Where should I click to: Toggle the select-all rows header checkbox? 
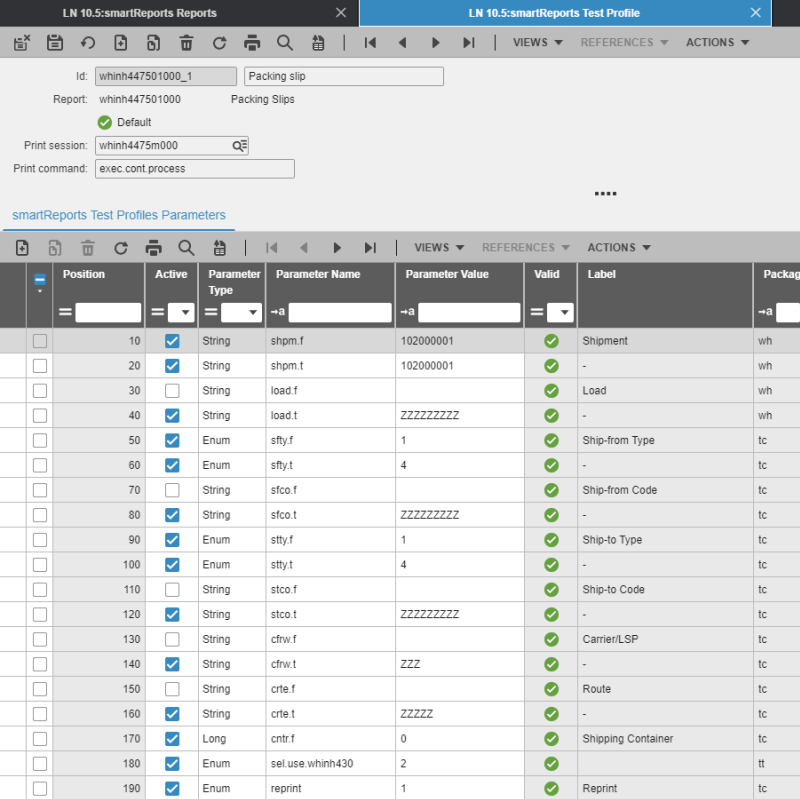coord(40,280)
